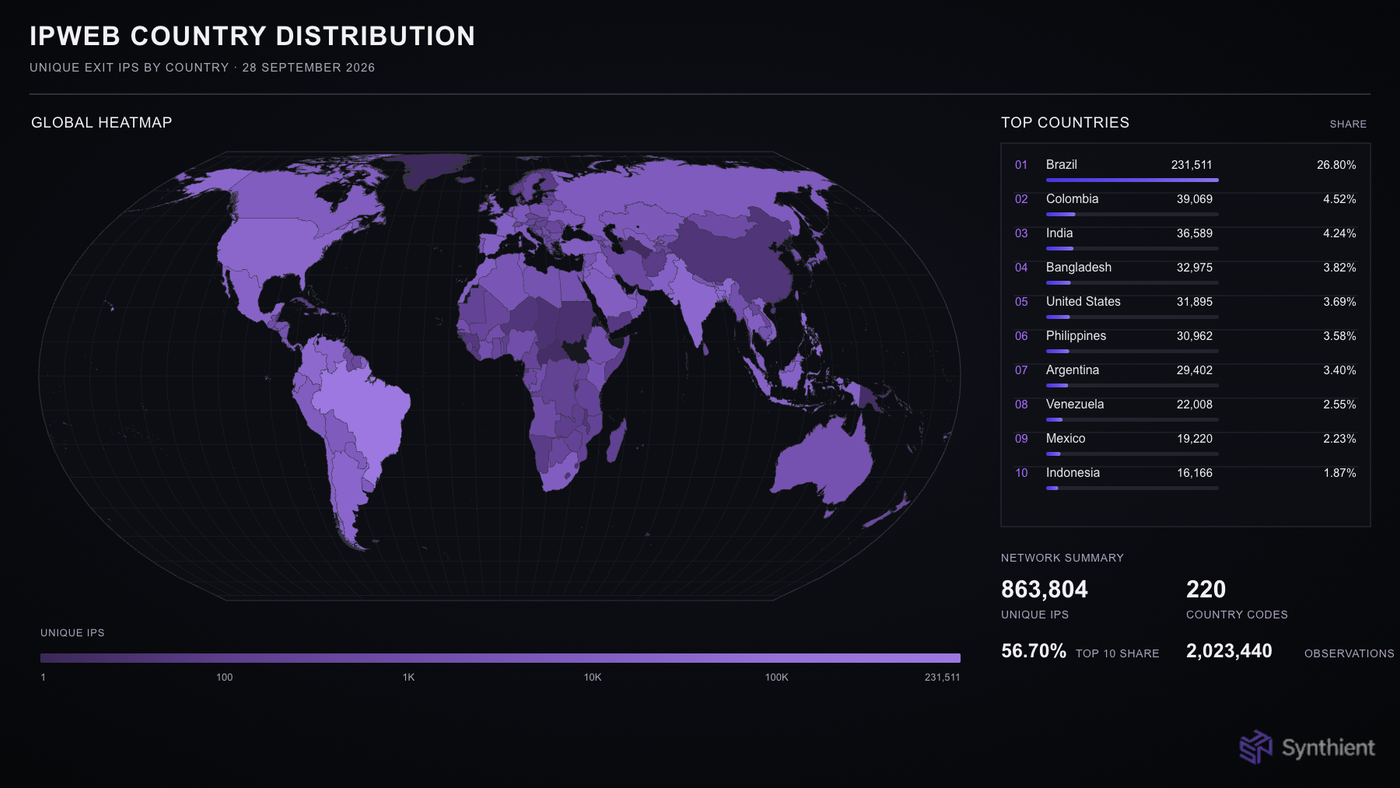This screenshot has width=1400, height=788.
Task: Click the TOP COUNTRIES heading
Action: (x=1065, y=122)
